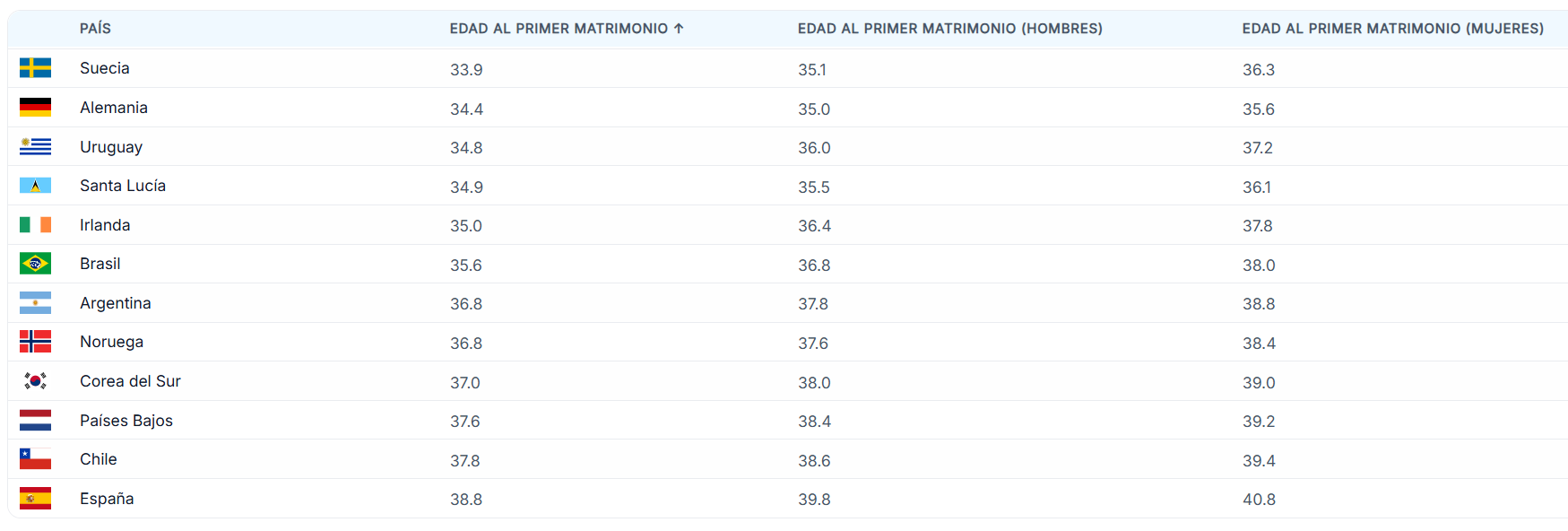Click the Saint Lucia flag icon
The width and height of the screenshot is (1568, 531).
pos(35,186)
